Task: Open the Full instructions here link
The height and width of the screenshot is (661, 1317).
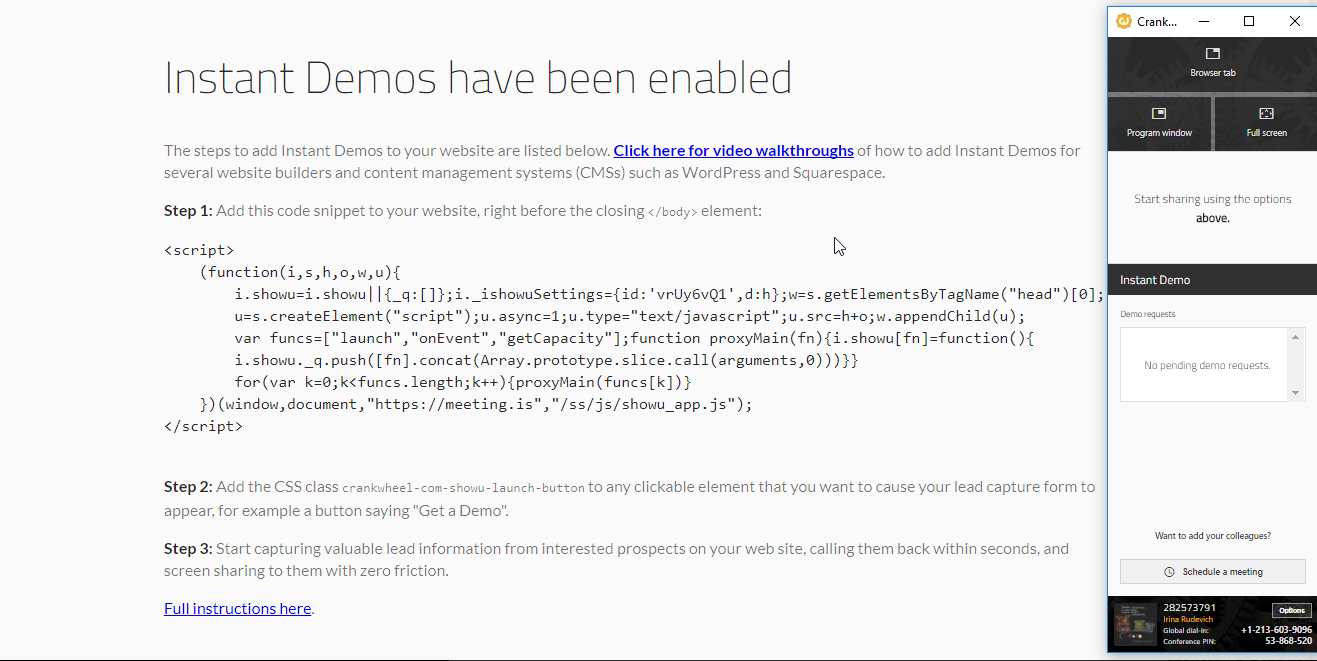Action: pyautogui.click(x=237, y=608)
